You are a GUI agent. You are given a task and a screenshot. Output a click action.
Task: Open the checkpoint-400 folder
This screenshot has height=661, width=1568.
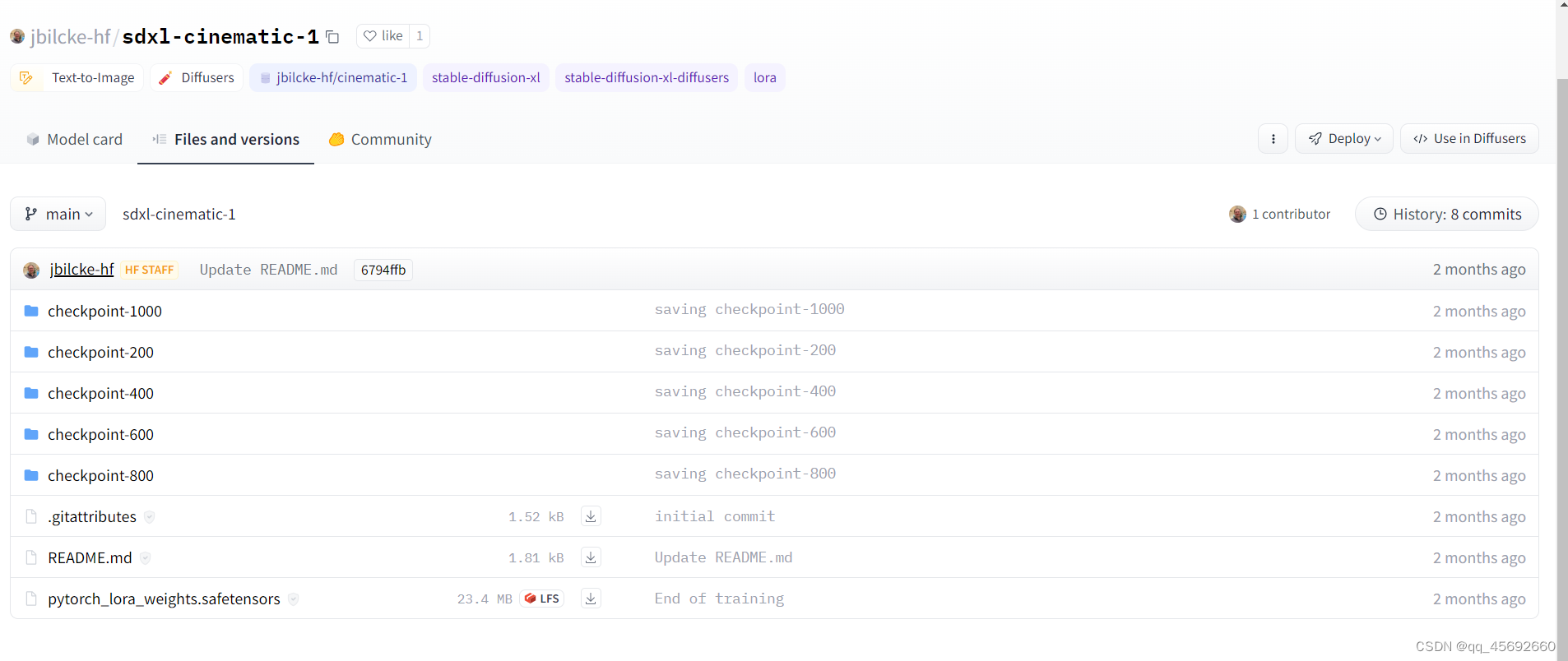pos(100,393)
